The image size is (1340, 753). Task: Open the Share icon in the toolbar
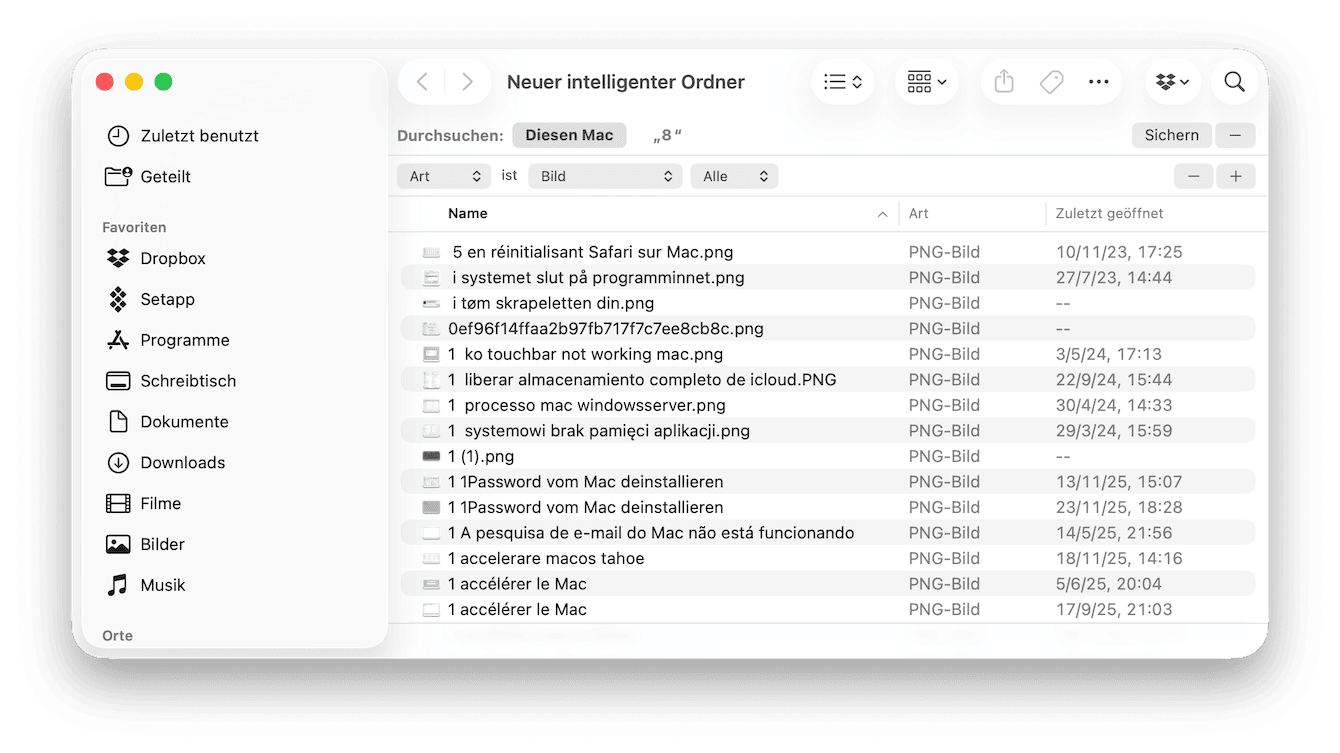(1003, 82)
